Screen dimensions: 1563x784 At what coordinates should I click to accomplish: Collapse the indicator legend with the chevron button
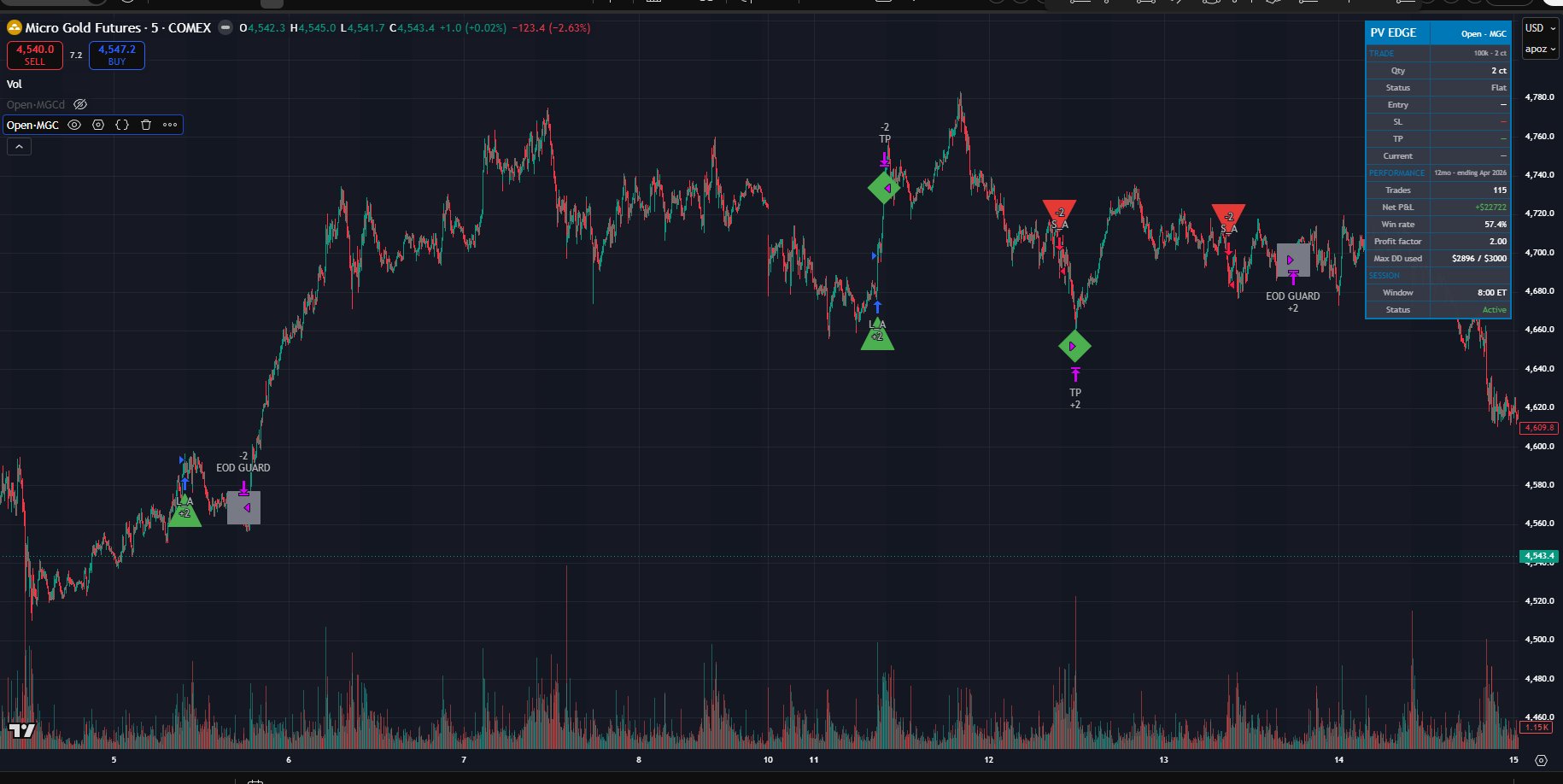[x=19, y=147]
